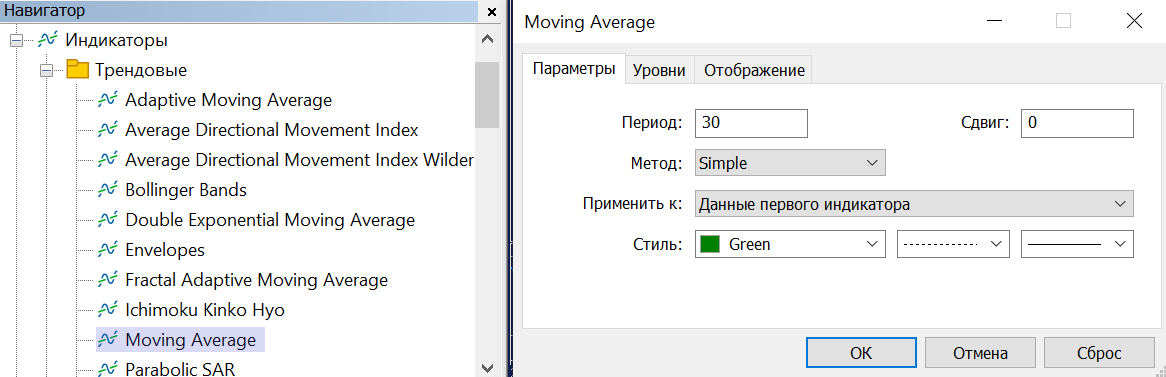Screen dimensions: 1166x377
Task: Select Double Exponential Moving Average entry
Action: click(x=270, y=220)
